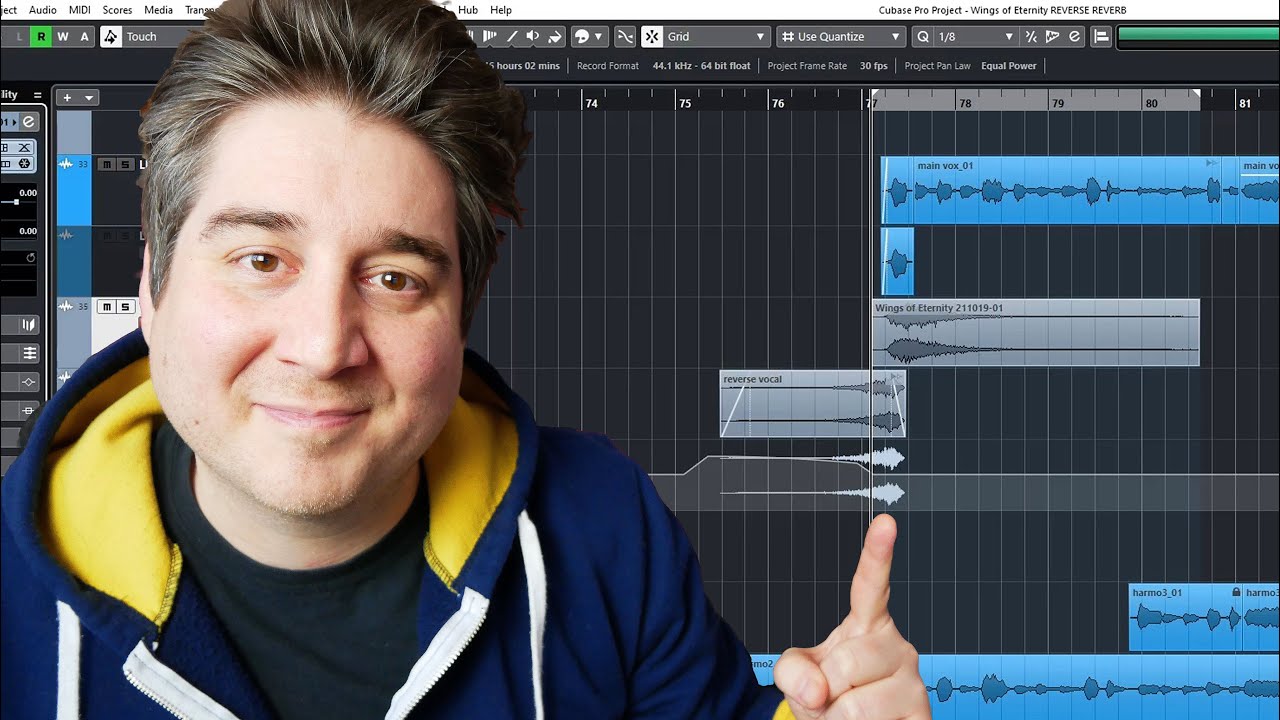Toggle the iterative quantize percent icon
Image resolution: width=1280 pixels, height=720 pixels.
coord(1031,36)
